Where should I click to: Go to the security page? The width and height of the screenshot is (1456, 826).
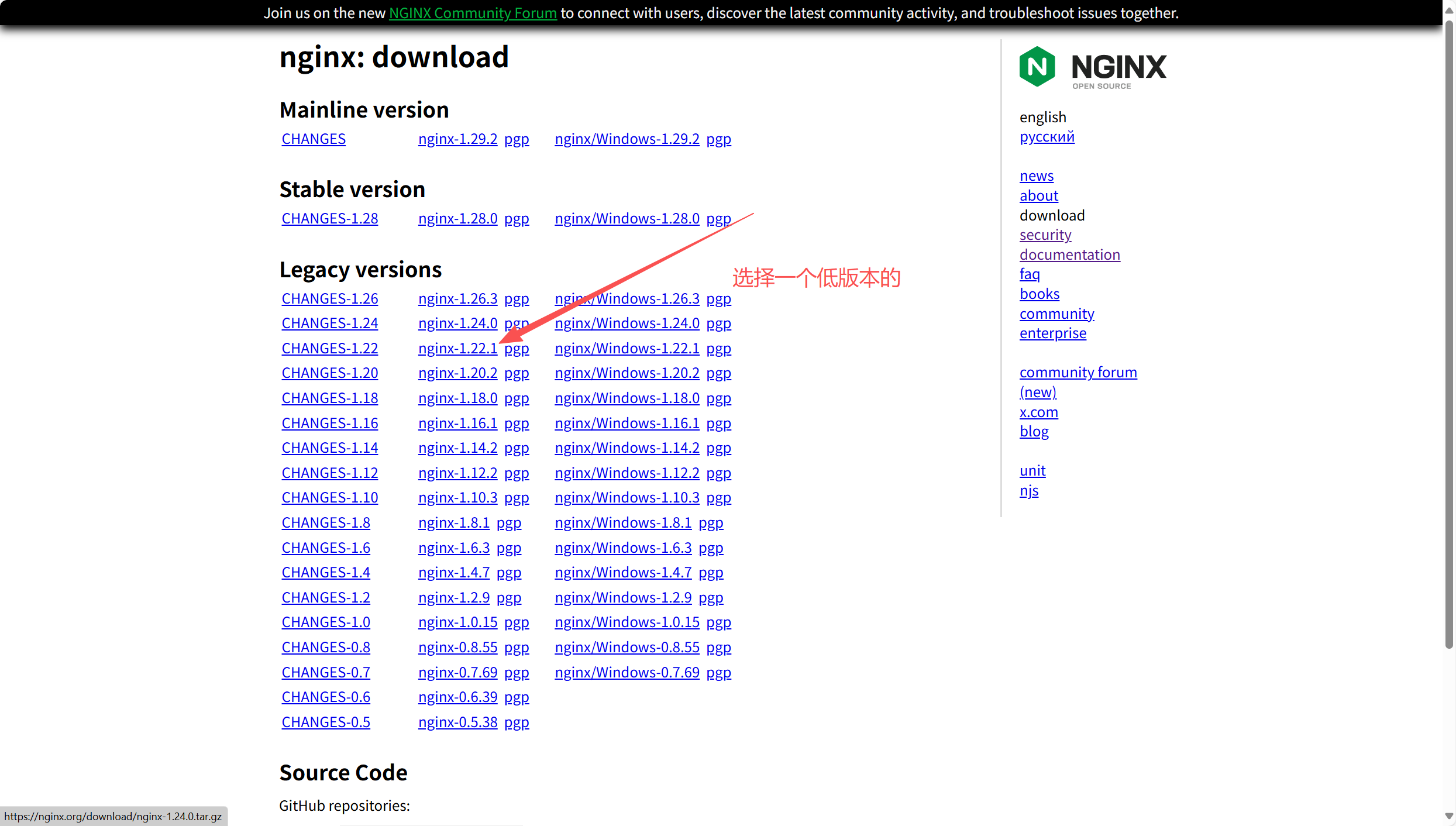coord(1045,235)
